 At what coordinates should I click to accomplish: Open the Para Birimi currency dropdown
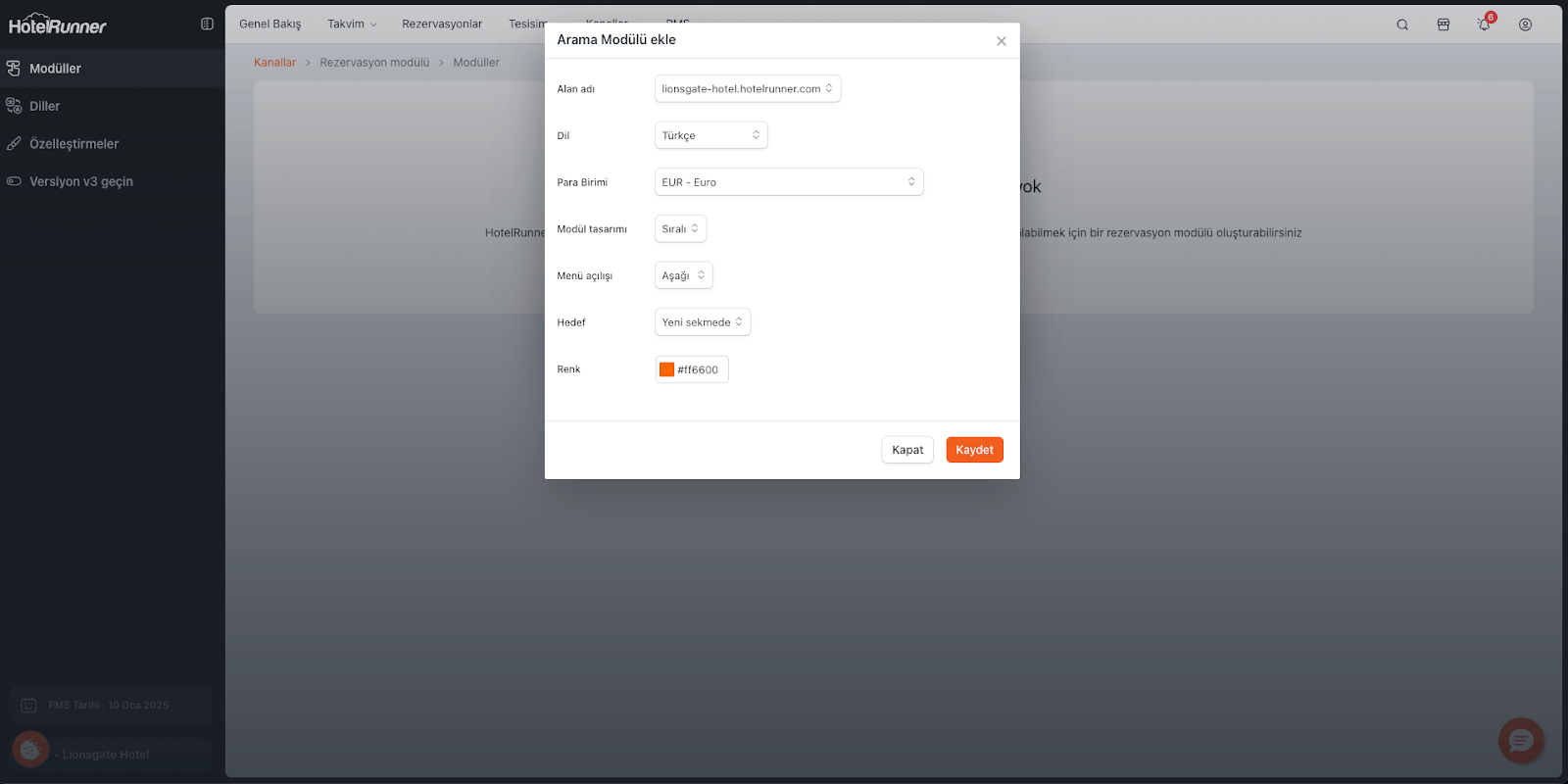tap(788, 182)
